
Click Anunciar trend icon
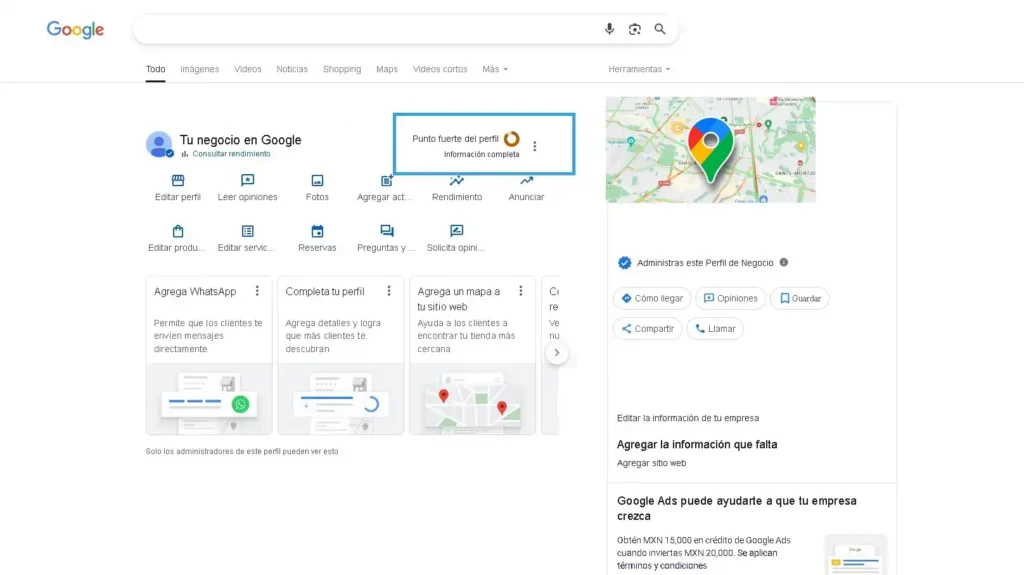526,180
